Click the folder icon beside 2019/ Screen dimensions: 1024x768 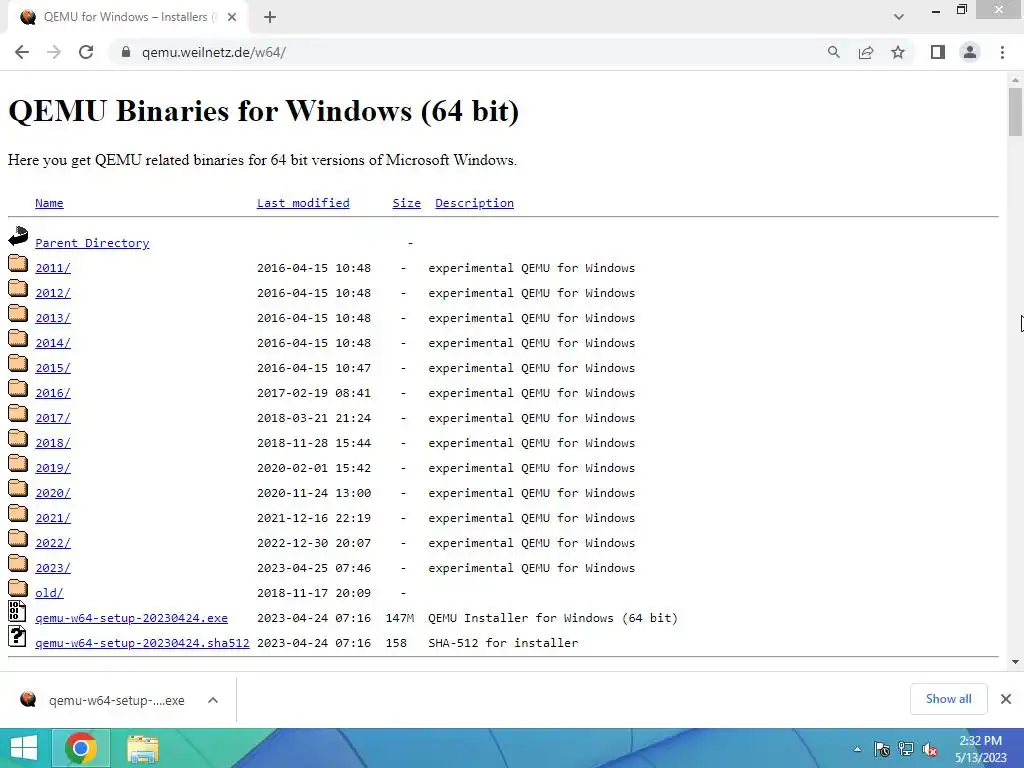click(18, 463)
